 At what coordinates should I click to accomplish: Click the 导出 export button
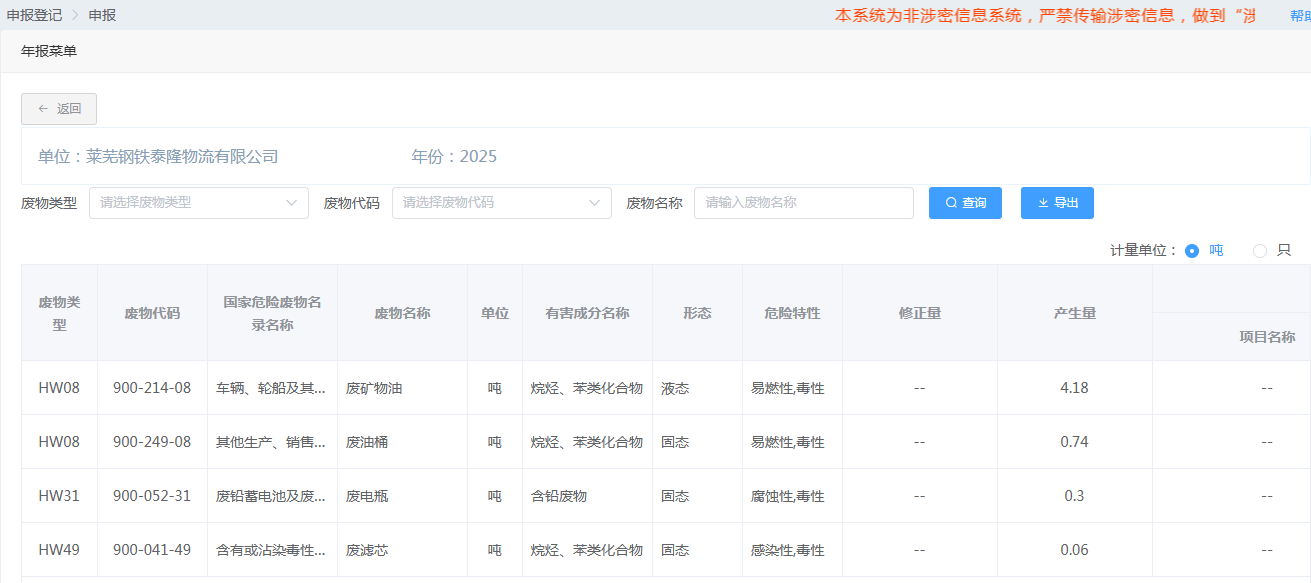tap(1057, 203)
